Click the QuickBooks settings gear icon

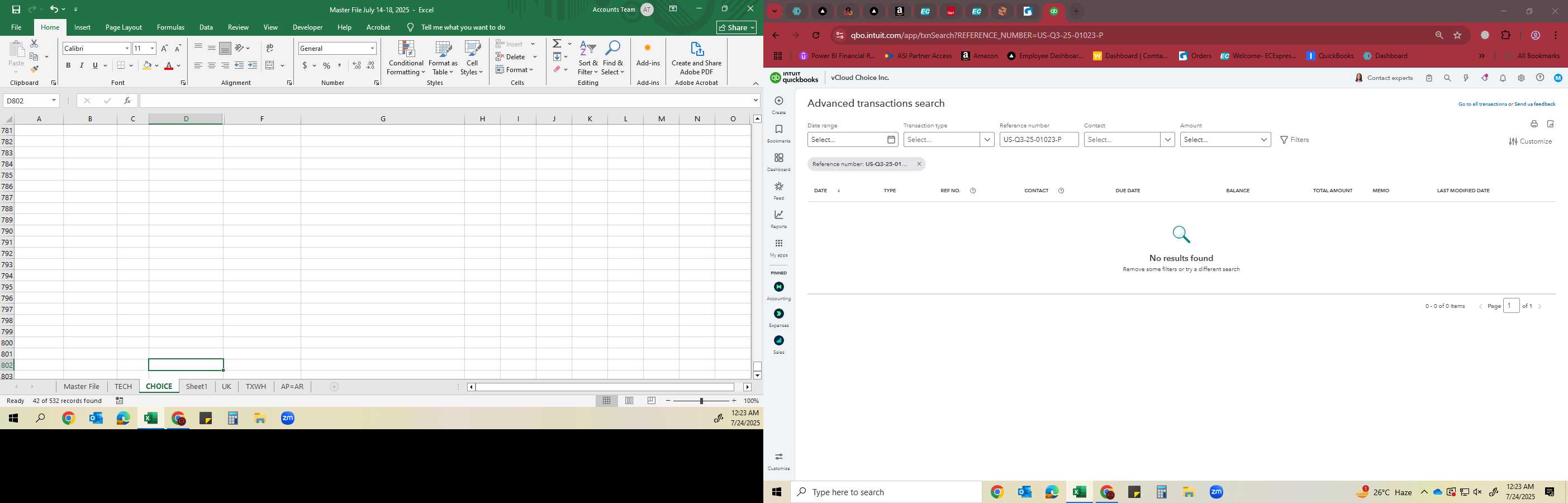tap(1521, 78)
